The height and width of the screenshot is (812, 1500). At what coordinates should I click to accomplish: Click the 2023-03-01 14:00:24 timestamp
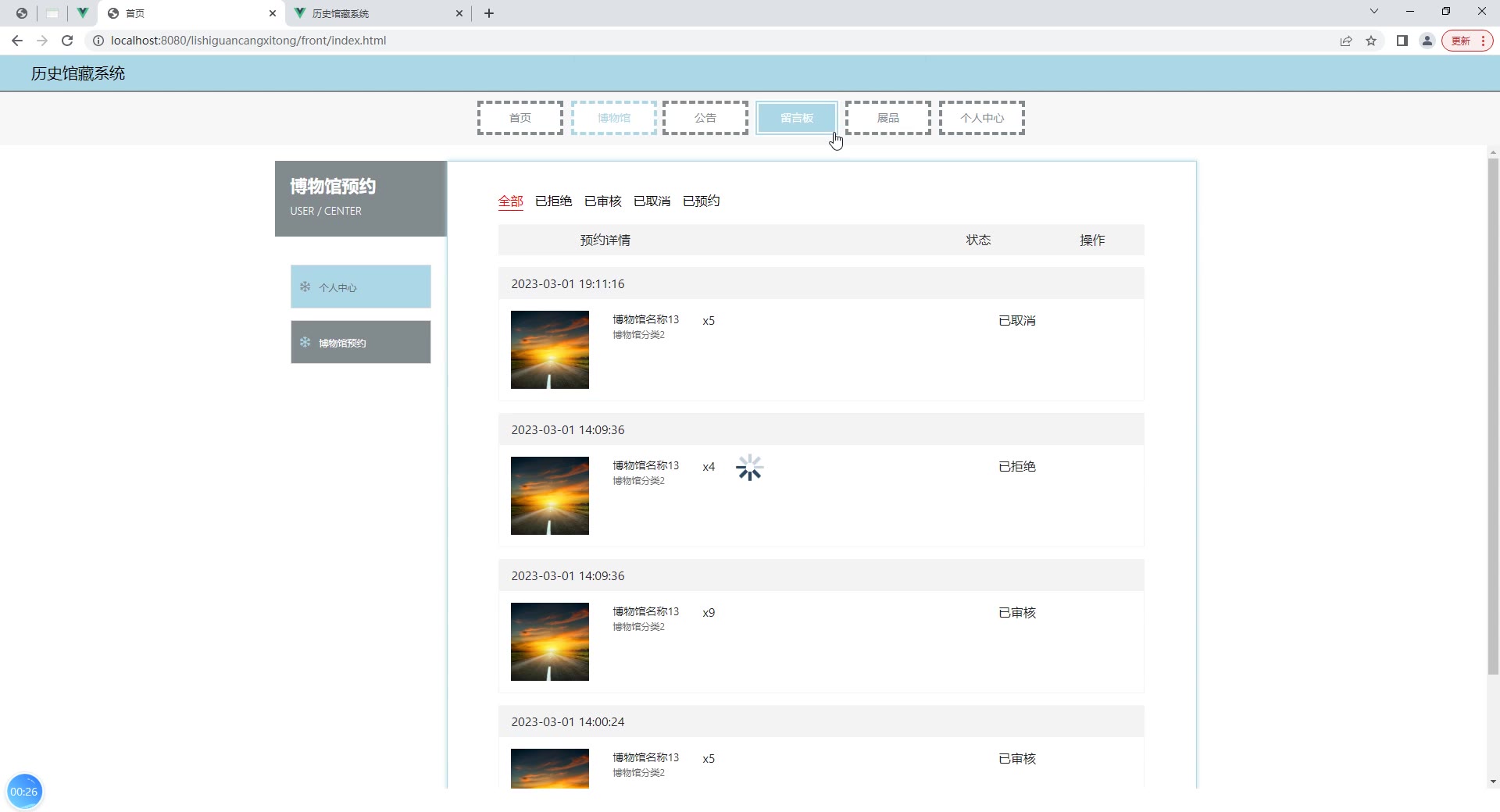[x=568, y=722]
